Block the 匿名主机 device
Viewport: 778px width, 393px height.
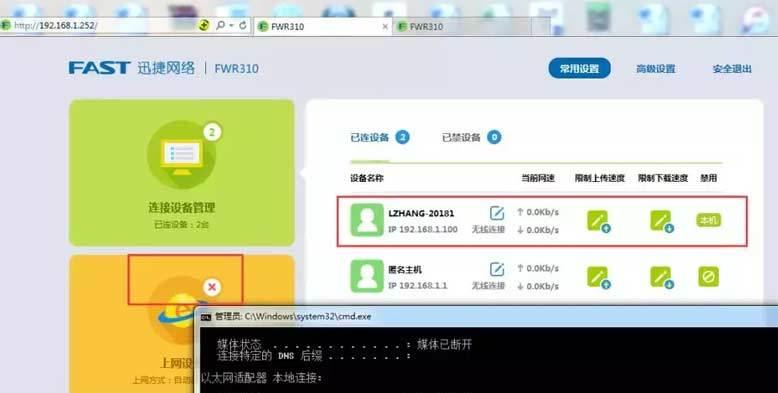(x=708, y=276)
